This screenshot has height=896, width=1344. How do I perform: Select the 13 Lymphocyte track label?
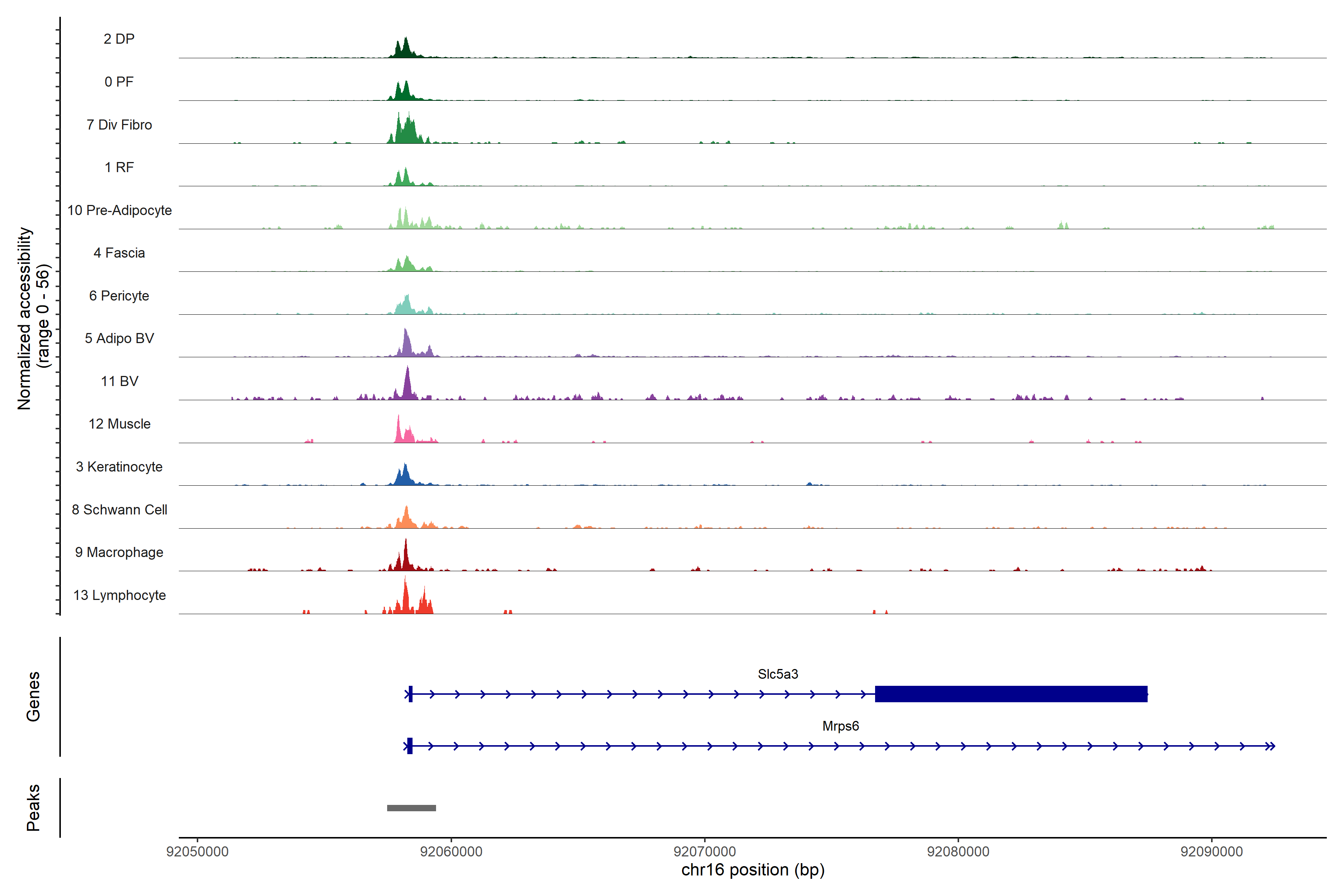119,595
